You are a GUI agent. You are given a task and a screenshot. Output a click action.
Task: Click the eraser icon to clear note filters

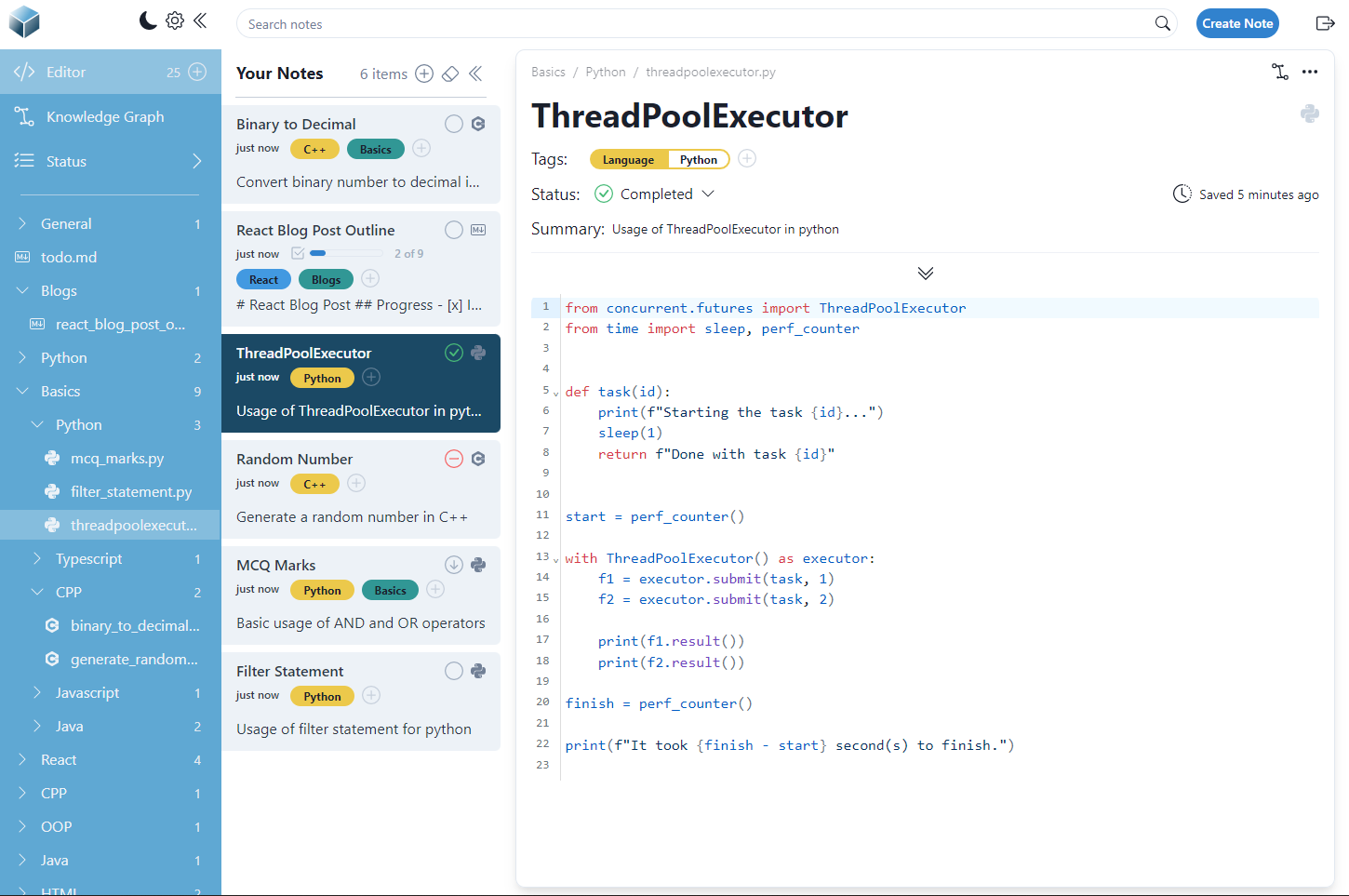coord(450,74)
